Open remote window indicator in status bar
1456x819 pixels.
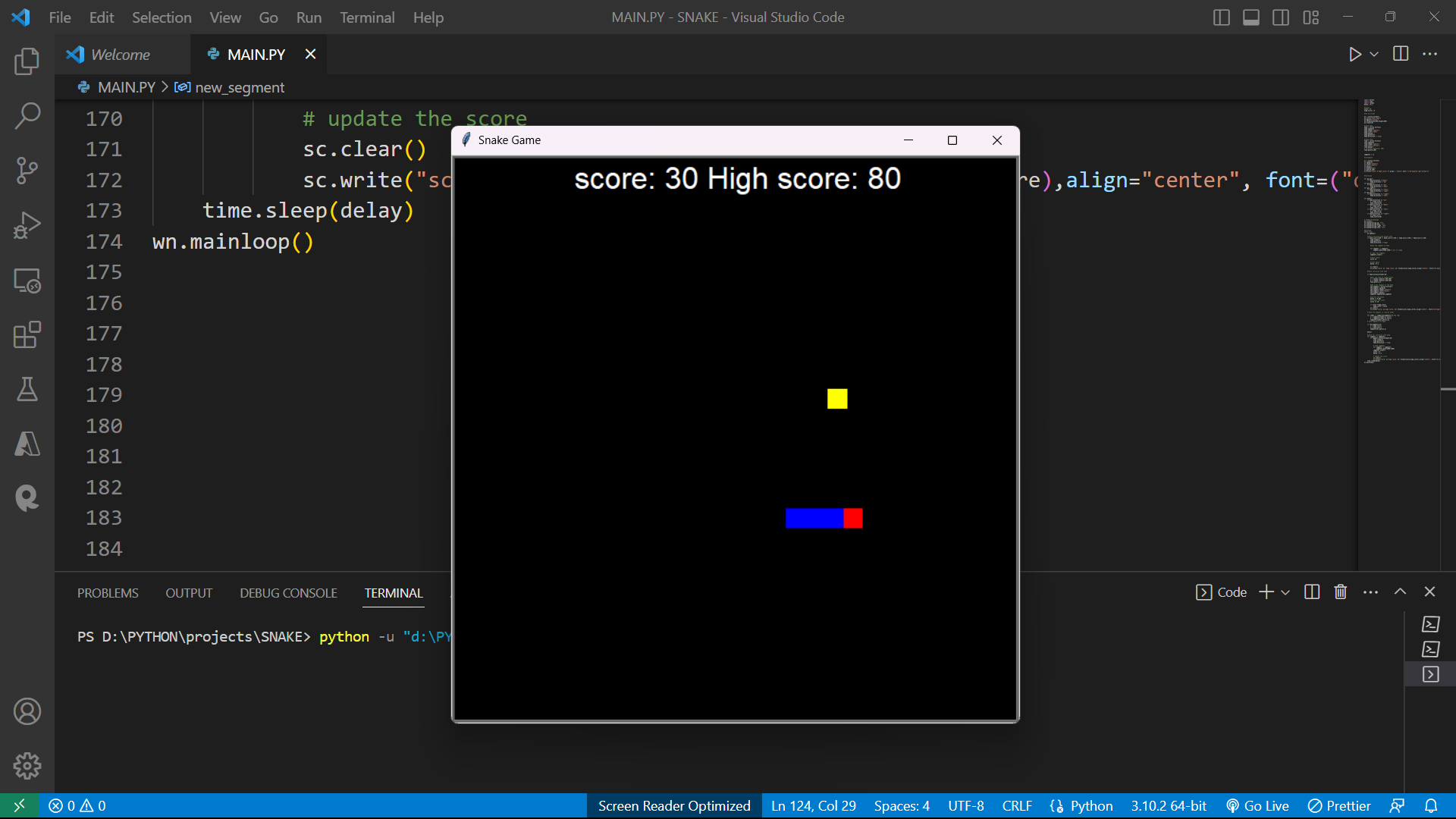pyautogui.click(x=20, y=805)
